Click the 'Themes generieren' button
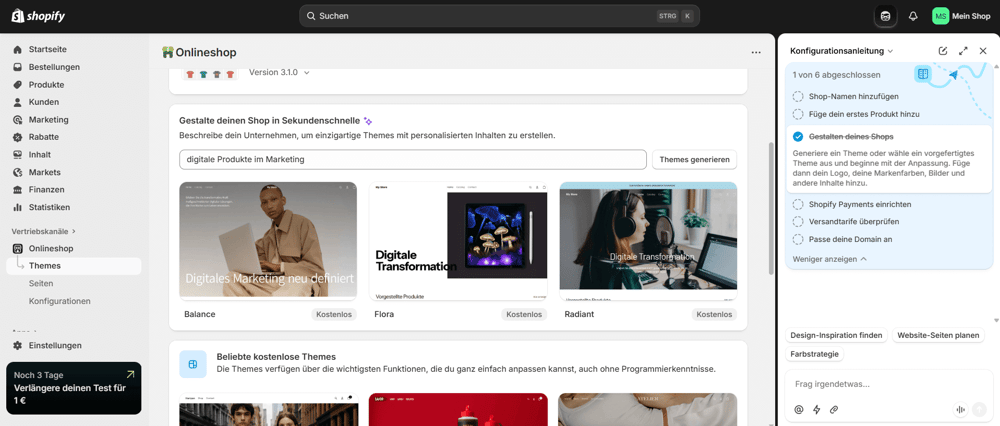The width and height of the screenshot is (1000, 426). coord(694,160)
